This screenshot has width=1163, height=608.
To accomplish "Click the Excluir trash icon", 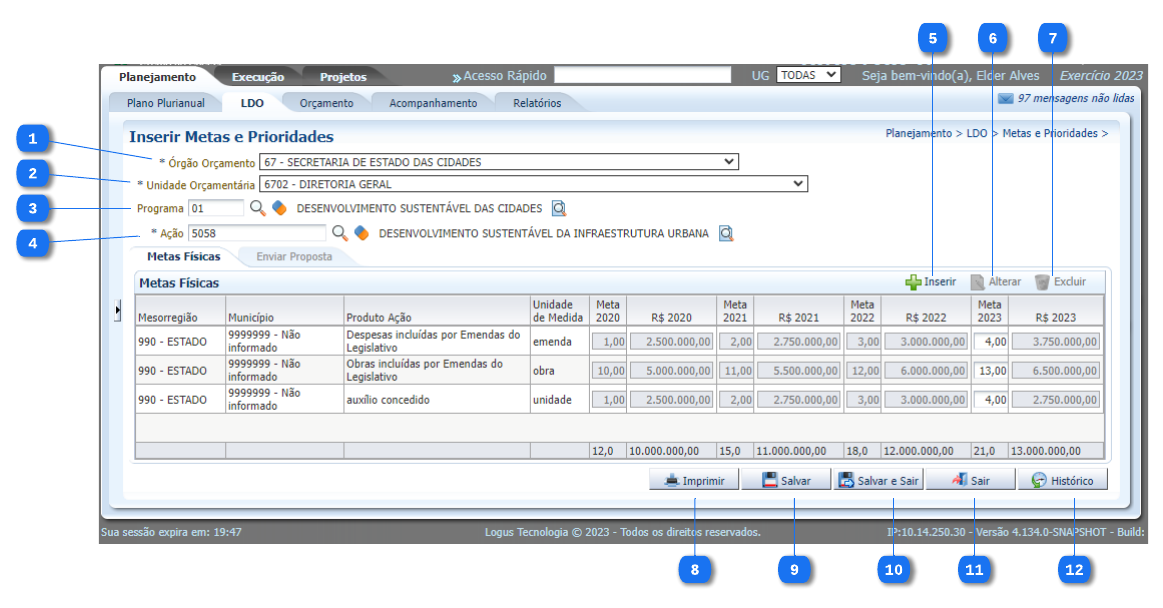I will point(1042,283).
